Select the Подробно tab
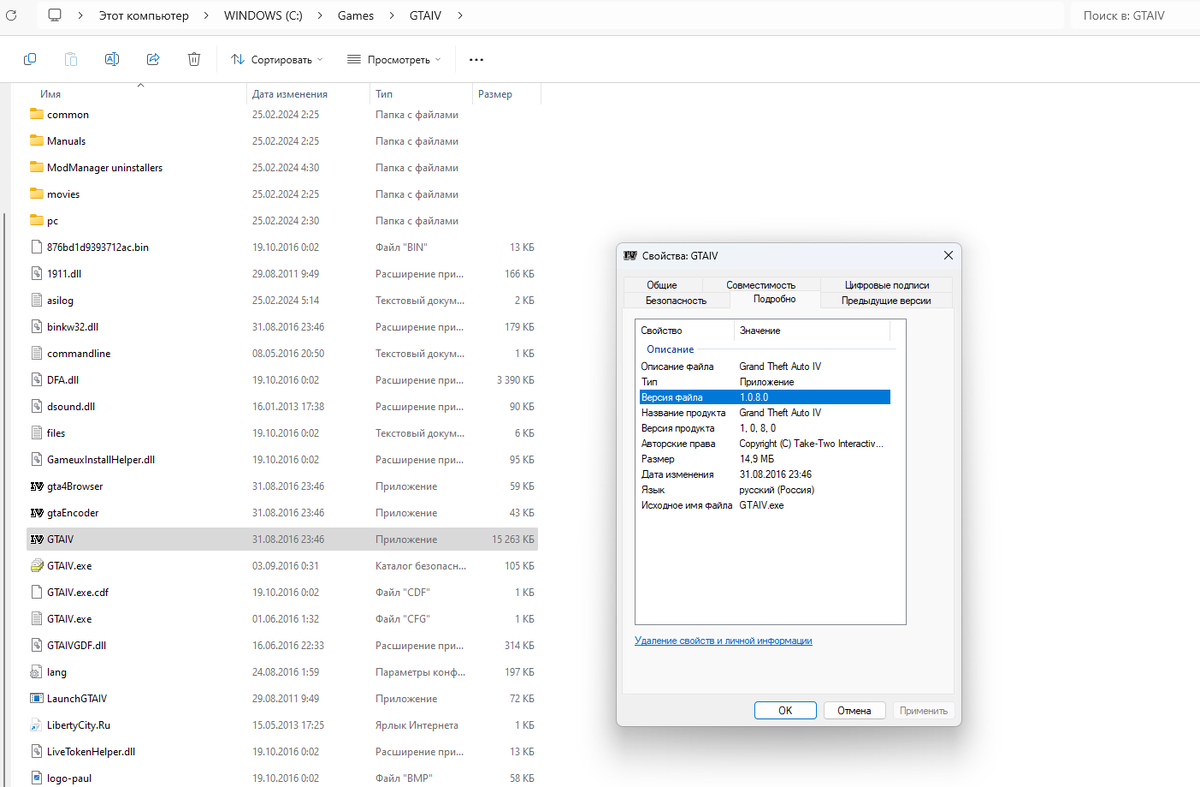Image resolution: width=1200 pixels, height=787 pixels. (x=774, y=299)
